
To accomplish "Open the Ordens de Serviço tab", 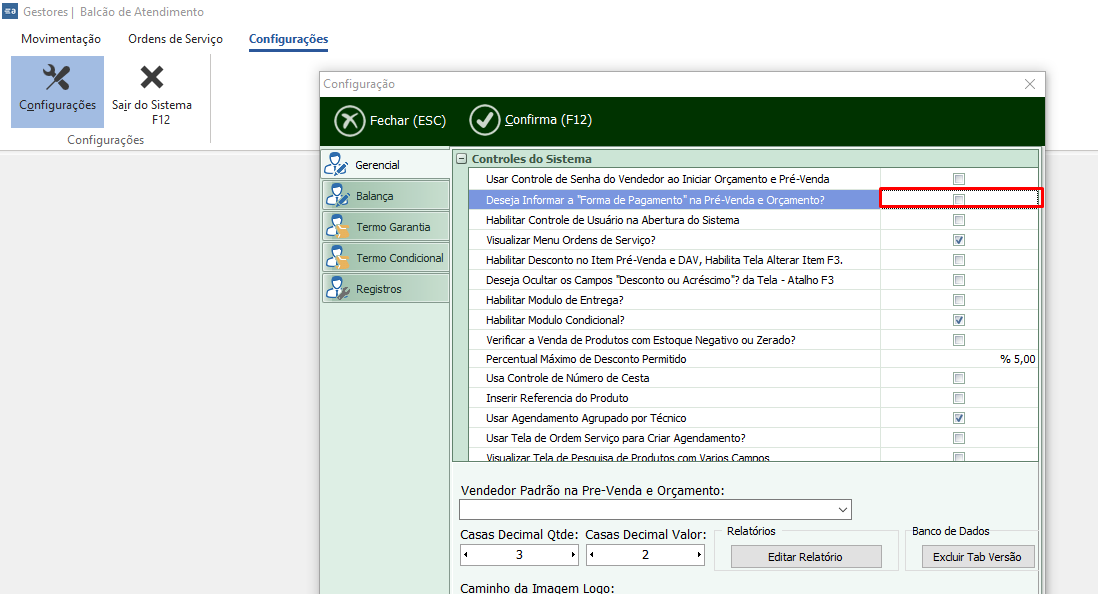I will [175, 39].
